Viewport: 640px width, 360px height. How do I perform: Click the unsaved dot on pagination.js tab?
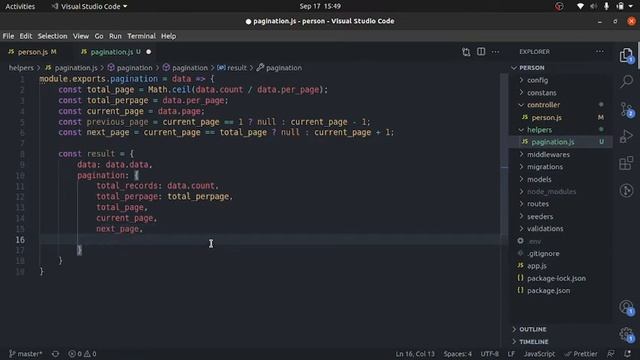coord(149,52)
